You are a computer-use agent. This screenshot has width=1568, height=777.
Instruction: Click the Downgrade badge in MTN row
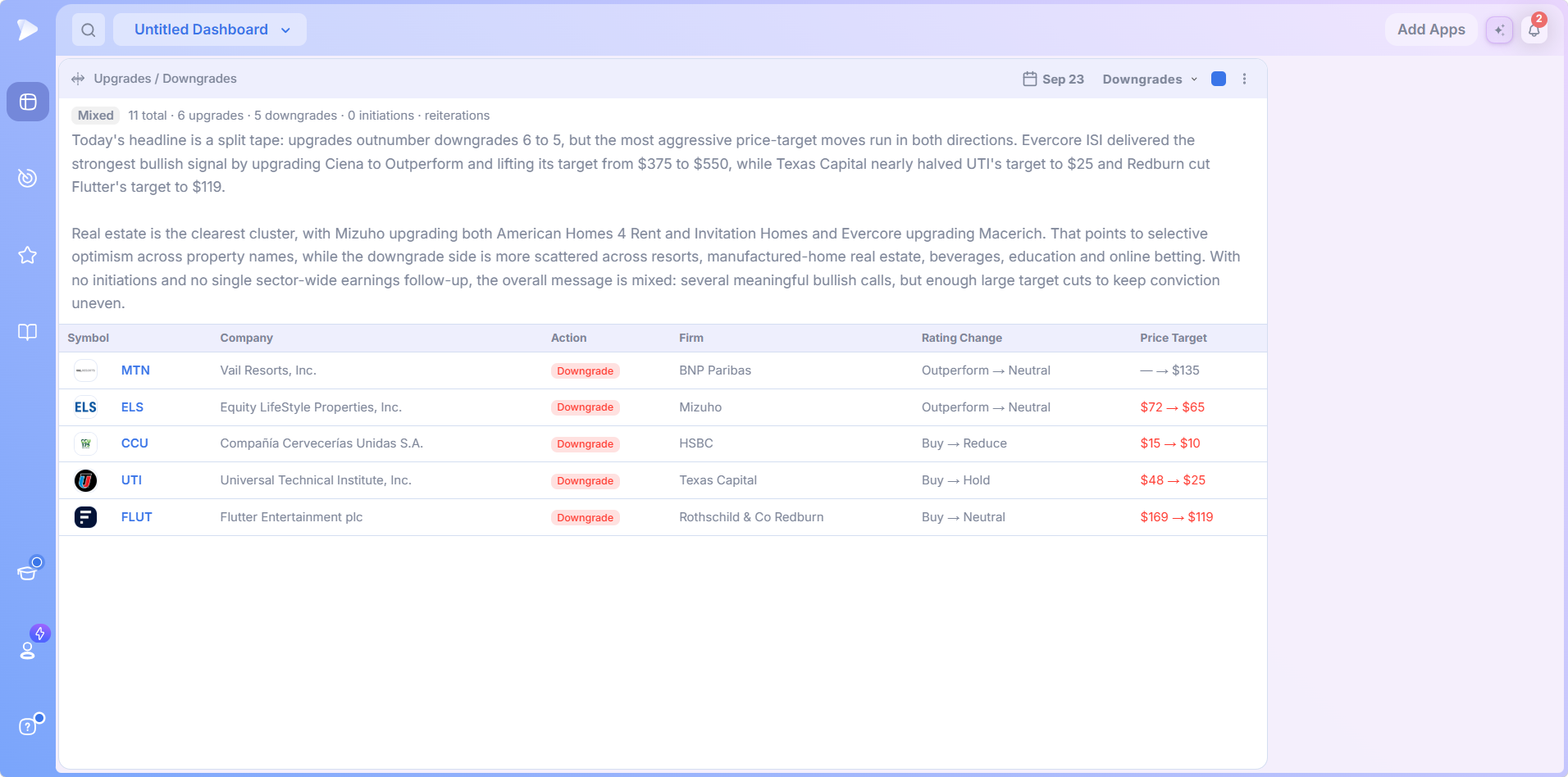[585, 371]
